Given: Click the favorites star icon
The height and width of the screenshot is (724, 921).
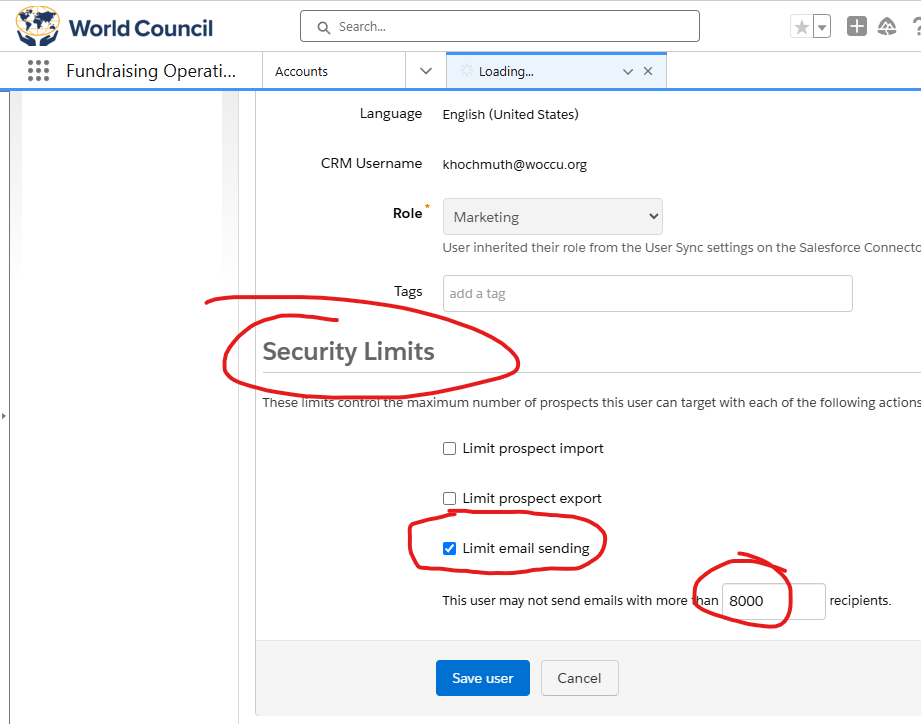Looking at the screenshot, I should 802,26.
